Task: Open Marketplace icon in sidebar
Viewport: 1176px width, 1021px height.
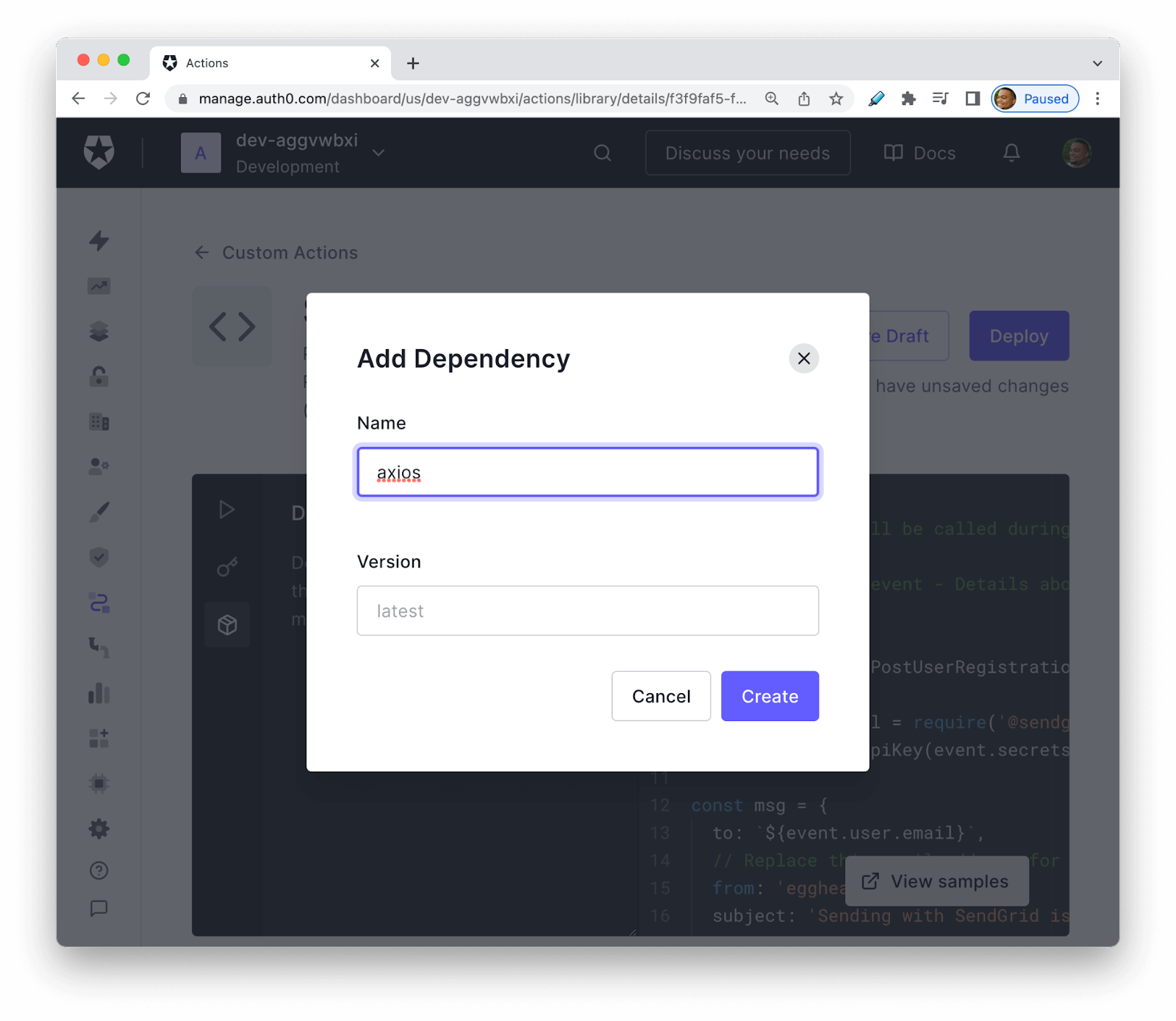Action: point(99,738)
